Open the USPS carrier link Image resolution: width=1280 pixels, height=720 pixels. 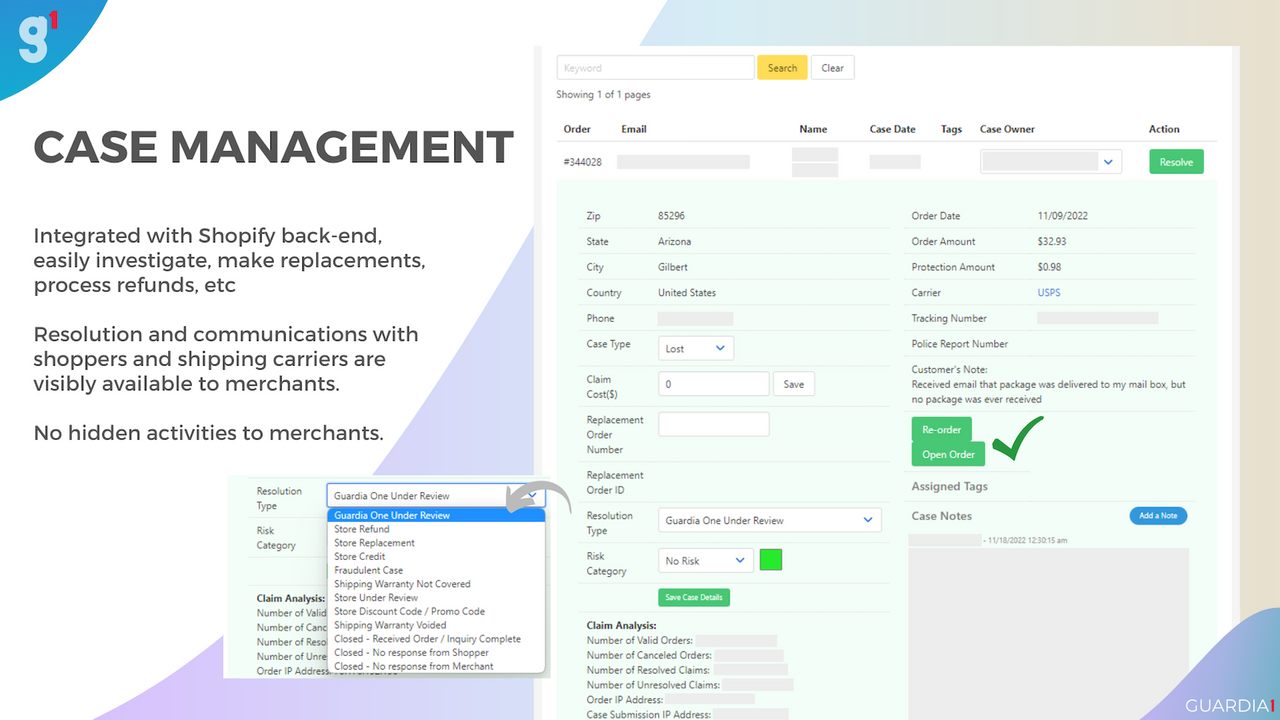[1049, 293]
